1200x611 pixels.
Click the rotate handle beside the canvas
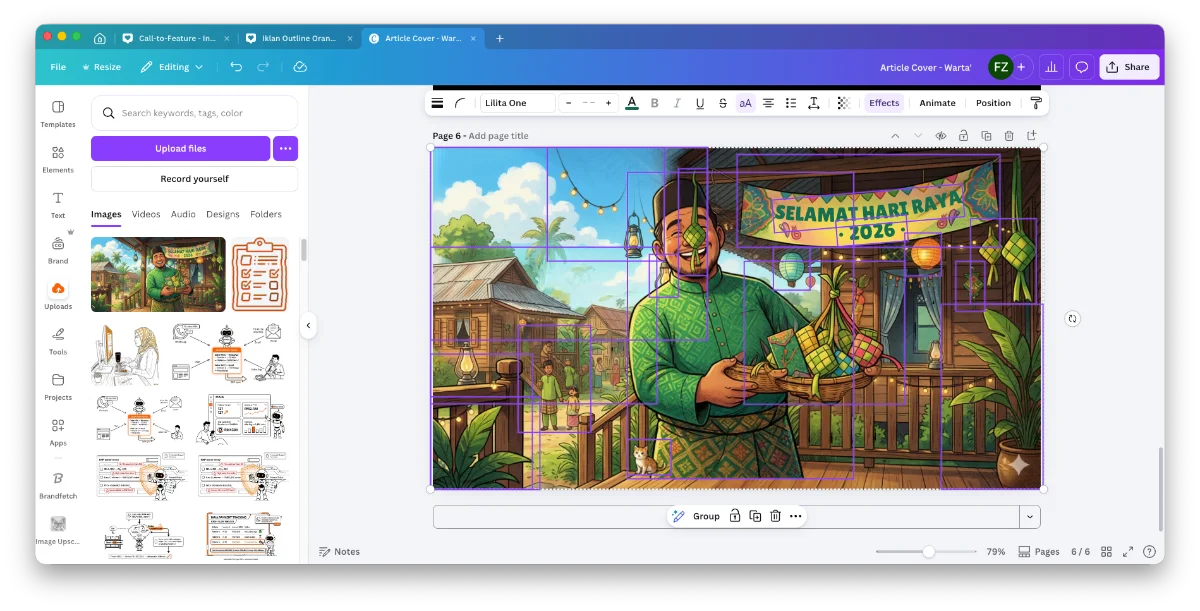[1072, 318]
